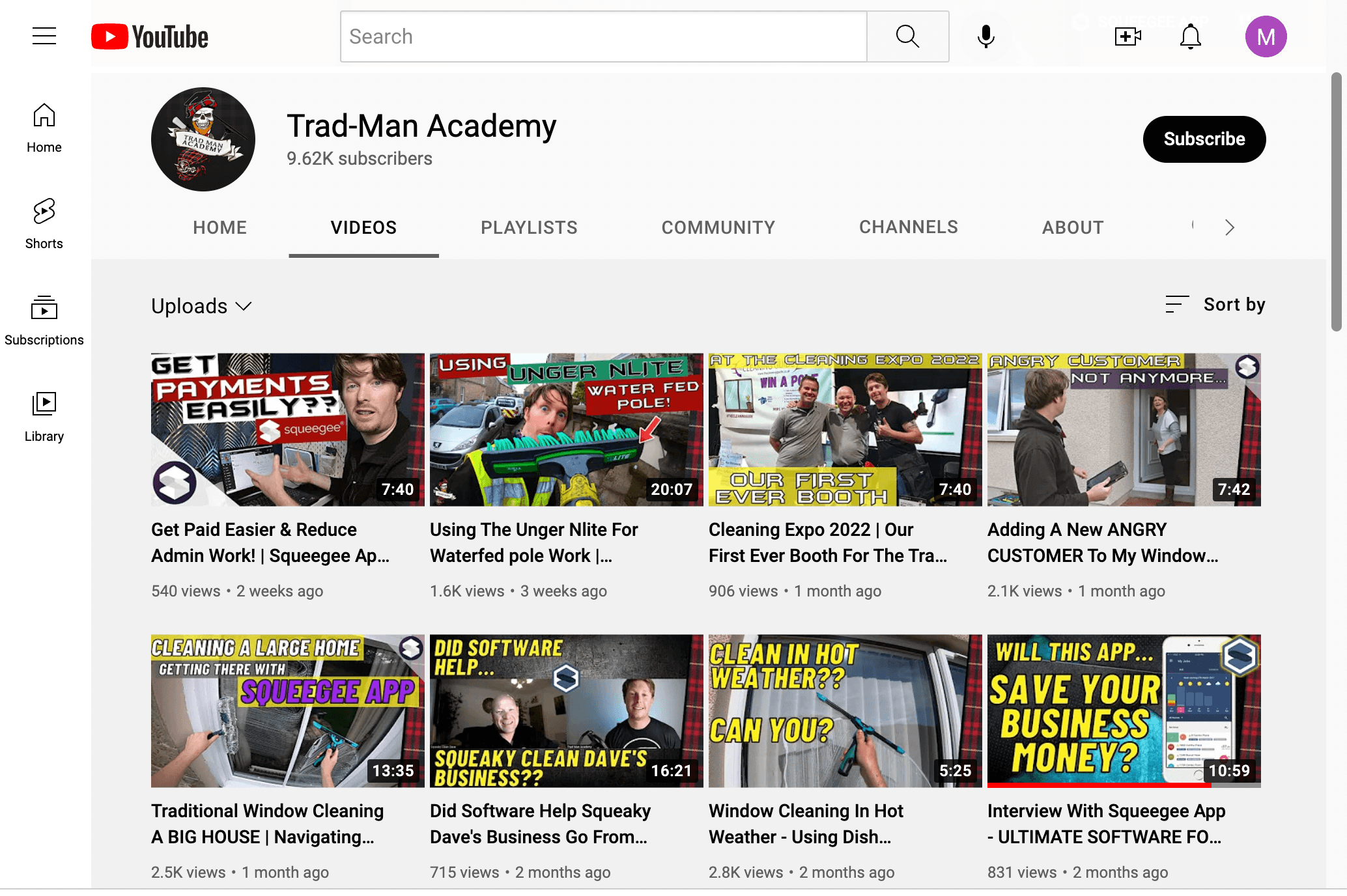Click title 'Adding A New ANGRY CUSTOMER'
The image size is (1347, 896).
click(1103, 542)
